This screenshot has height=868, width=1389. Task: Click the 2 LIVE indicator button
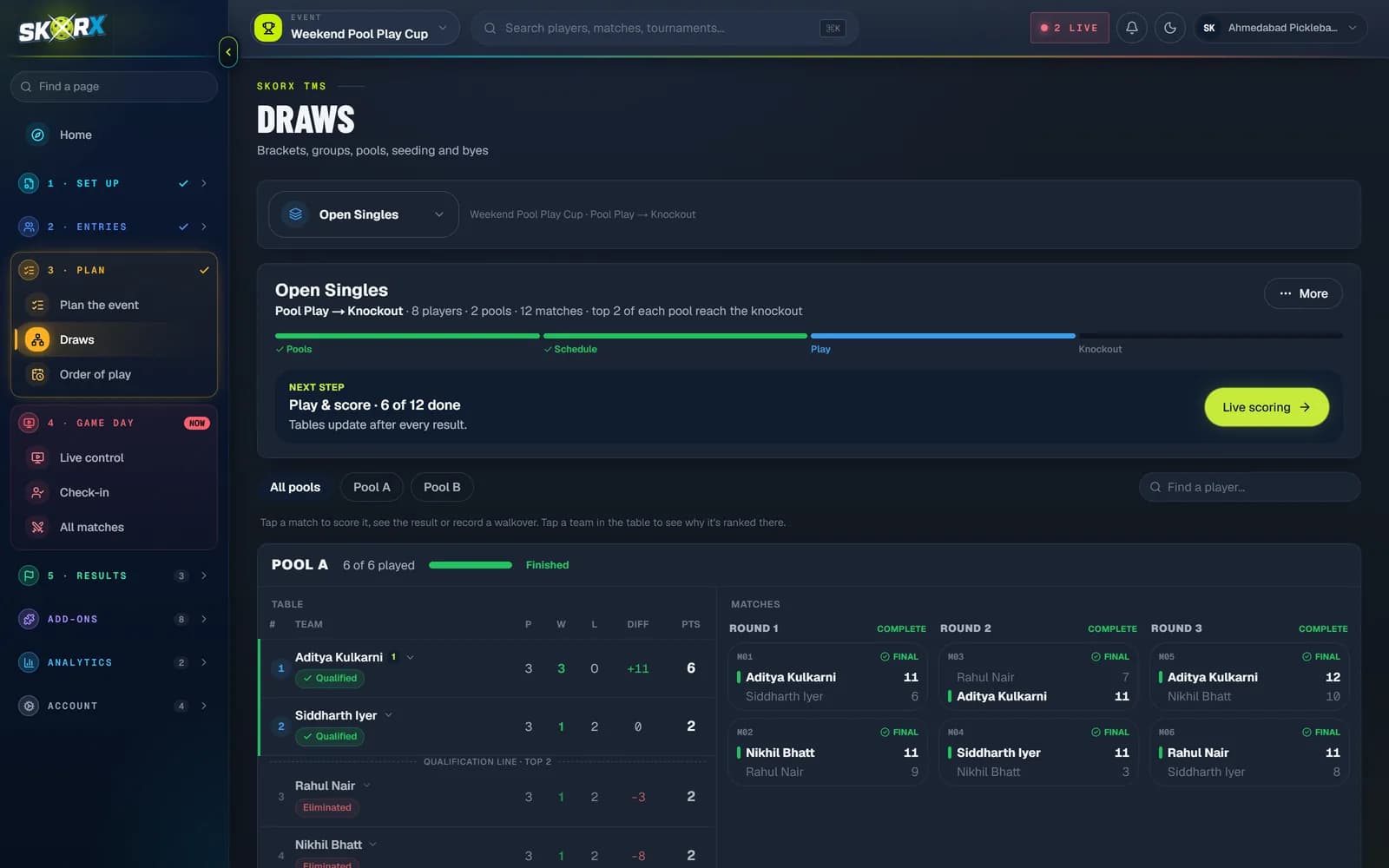pyautogui.click(x=1070, y=28)
